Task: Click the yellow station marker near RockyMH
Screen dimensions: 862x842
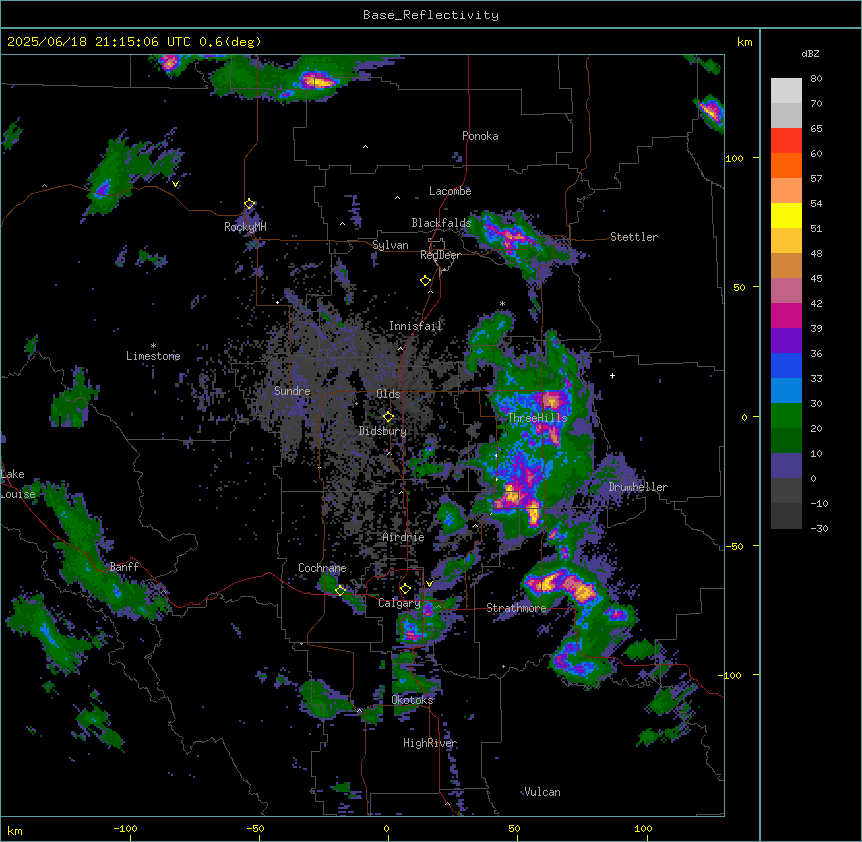Action: tap(250, 204)
